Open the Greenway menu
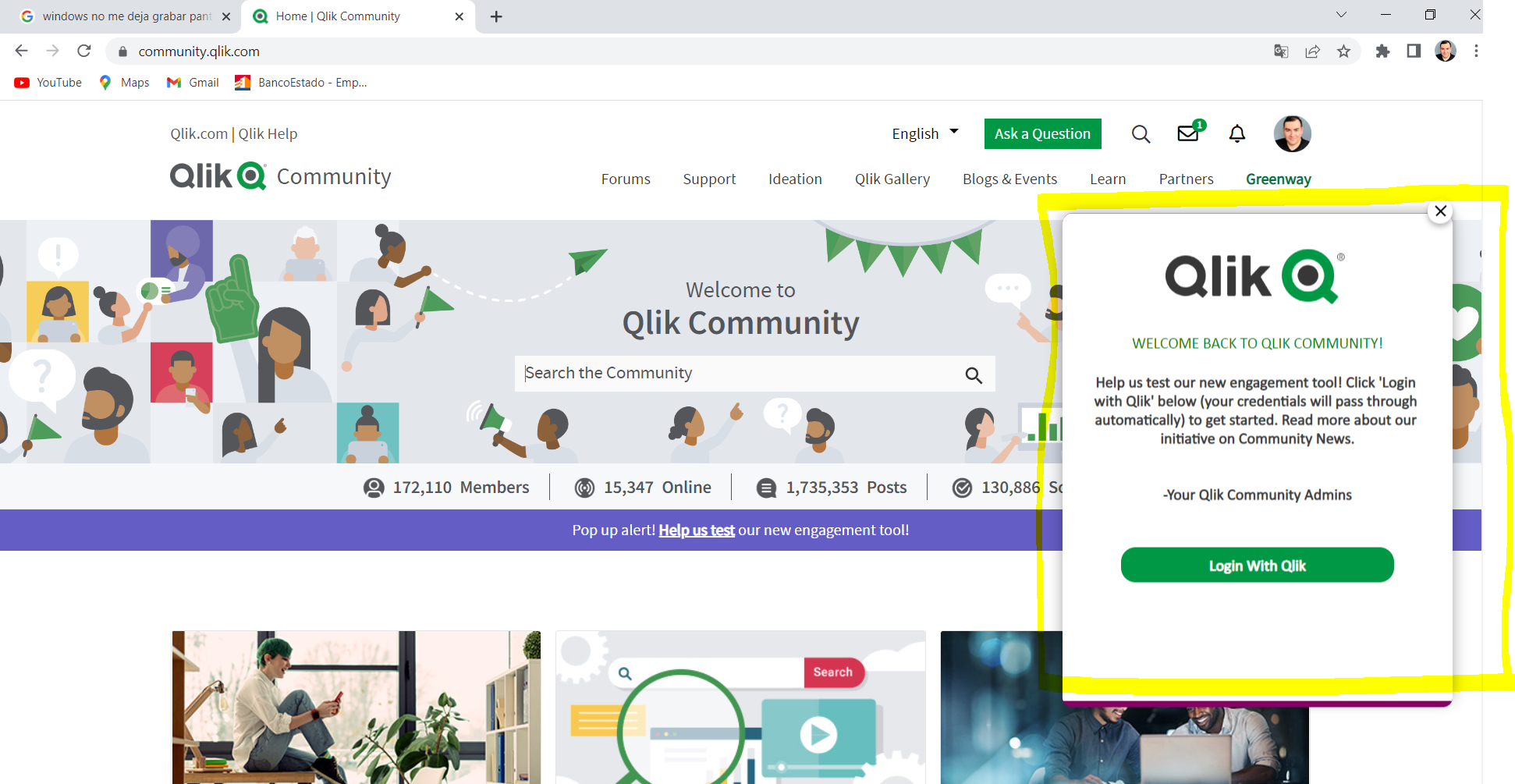 coord(1278,179)
